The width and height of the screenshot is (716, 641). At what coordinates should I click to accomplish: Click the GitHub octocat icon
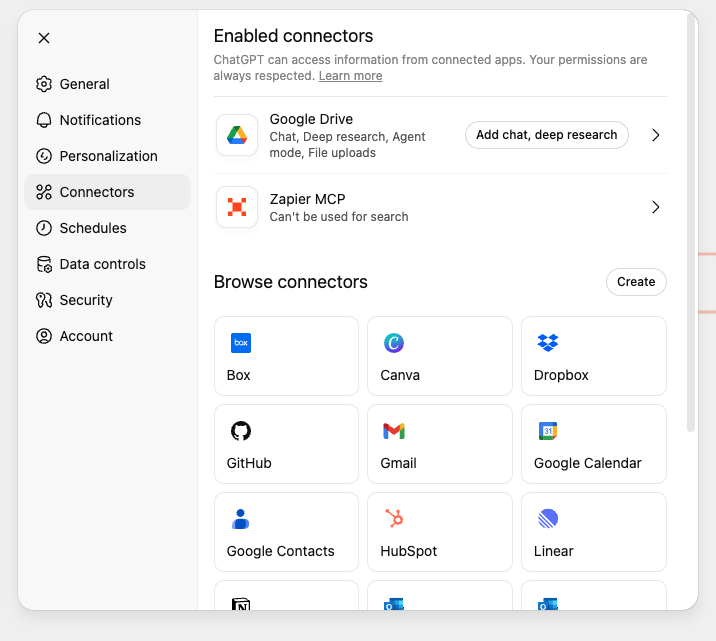click(x=241, y=431)
